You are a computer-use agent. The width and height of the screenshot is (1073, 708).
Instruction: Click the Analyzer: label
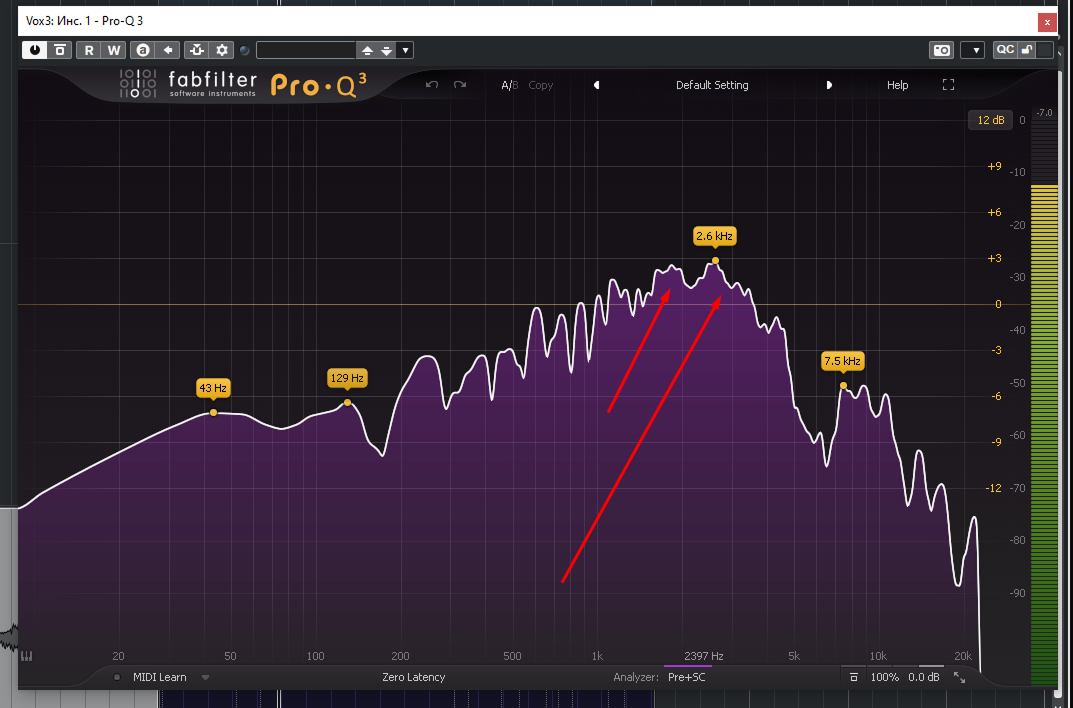pyautogui.click(x=636, y=677)
